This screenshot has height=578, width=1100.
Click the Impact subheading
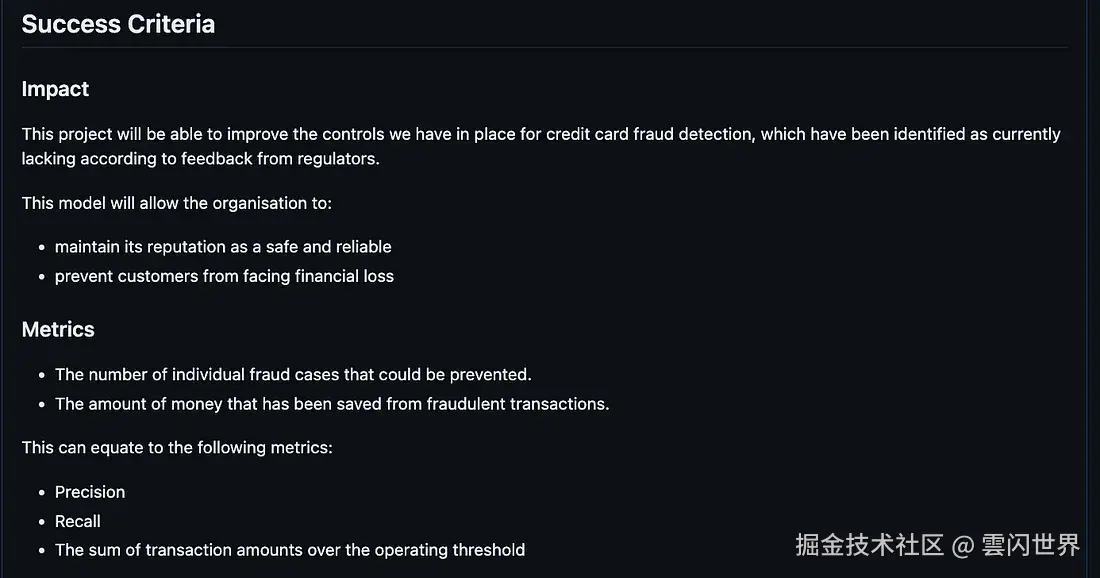pyautogui.click(x=55, y=89)
